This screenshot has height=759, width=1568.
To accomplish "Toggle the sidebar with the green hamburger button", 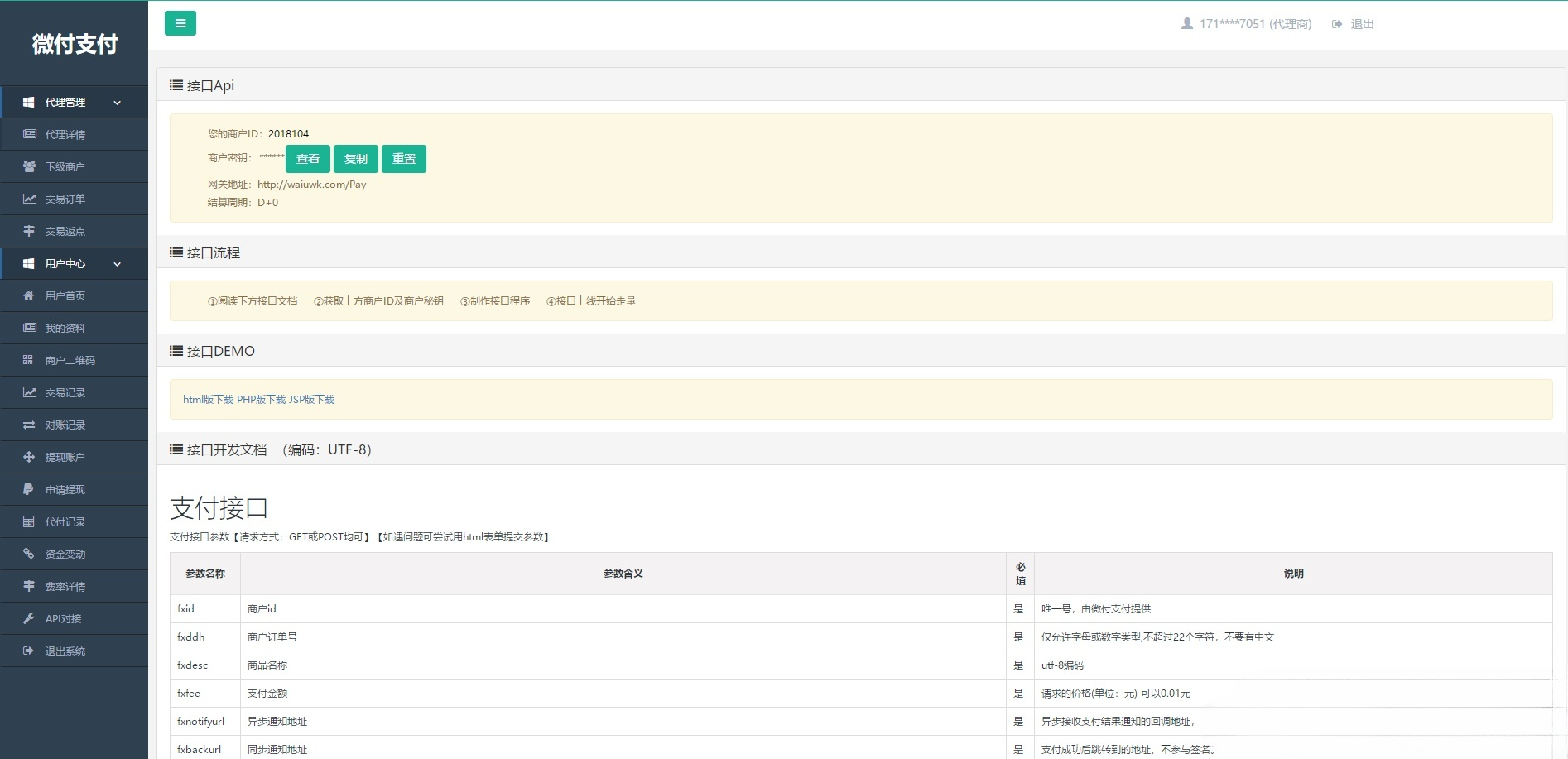I will (180, 23).
